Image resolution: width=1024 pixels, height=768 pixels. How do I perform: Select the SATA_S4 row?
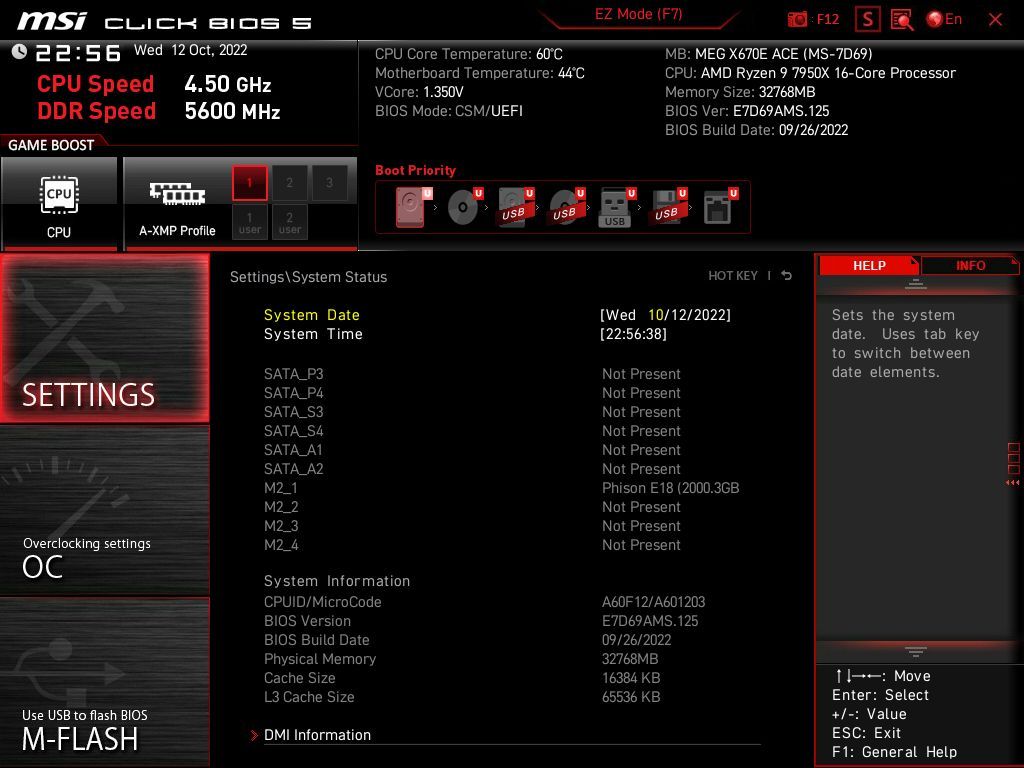pyautogui.click(x=472, y=431)
